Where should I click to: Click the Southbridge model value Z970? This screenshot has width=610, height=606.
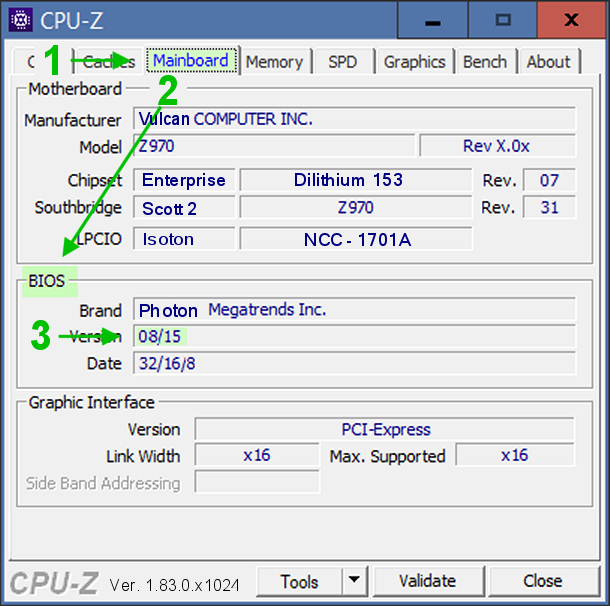point(356,207)
